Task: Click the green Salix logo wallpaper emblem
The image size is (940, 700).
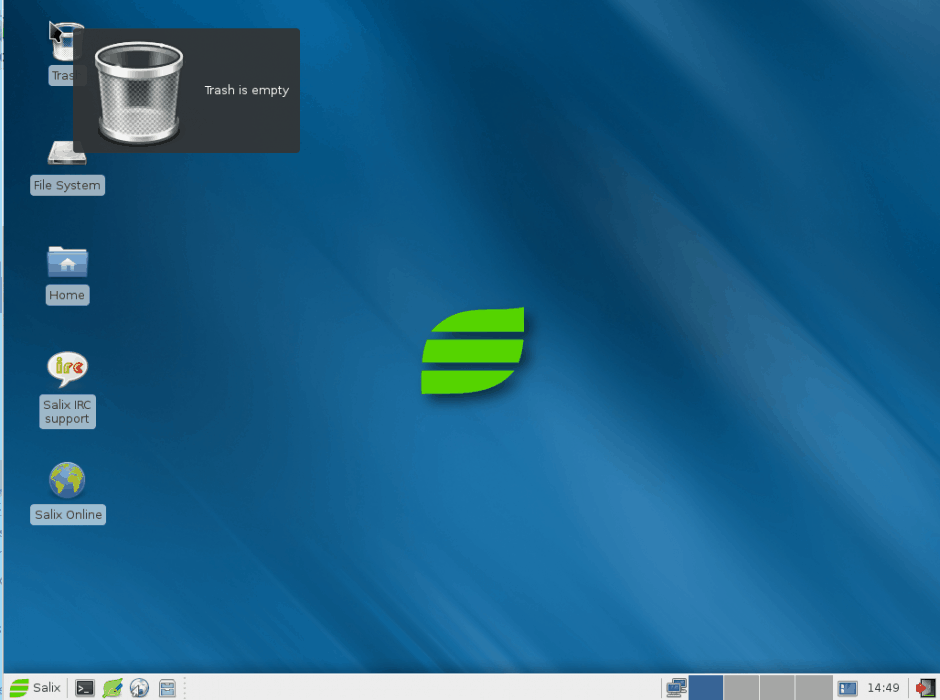Action: (x=473, y=352)
